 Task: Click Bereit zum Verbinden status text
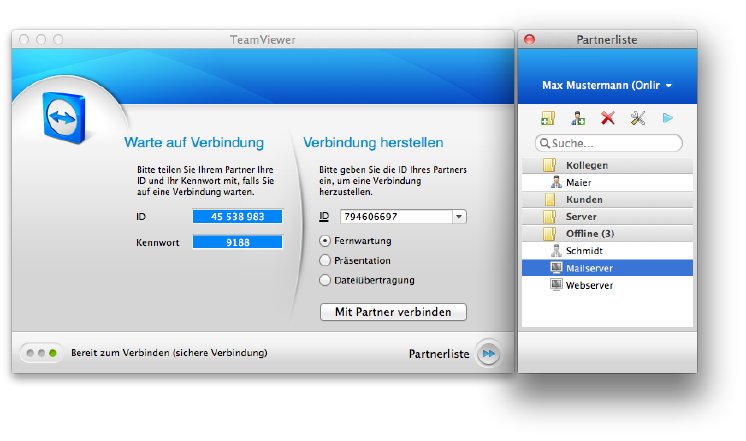click(169, 353)
